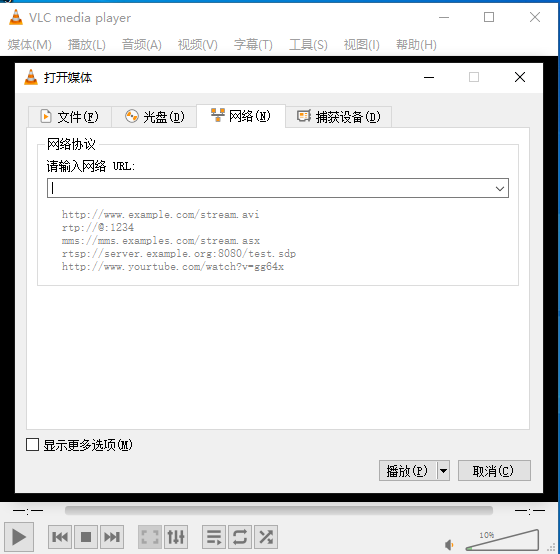Screen dimensions: 560x554
Task: Skip to previous media track
Action: pos(60,536)
